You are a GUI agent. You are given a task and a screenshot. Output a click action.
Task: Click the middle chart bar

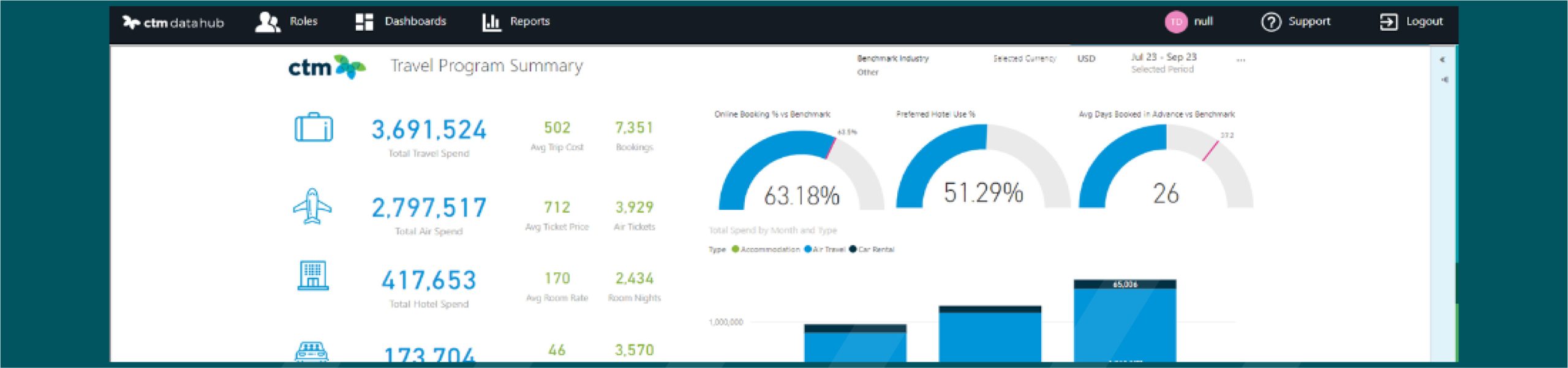990,334
